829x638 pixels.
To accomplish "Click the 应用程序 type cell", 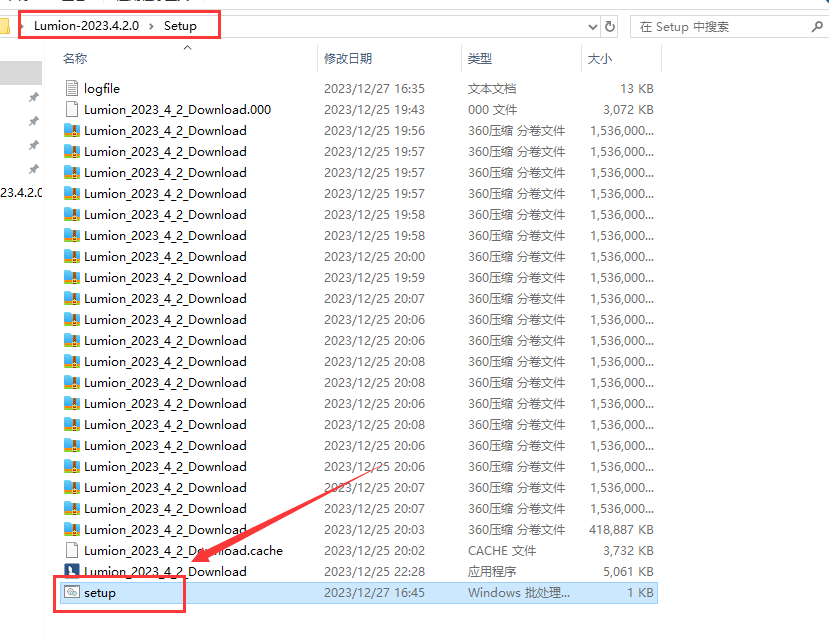I will [x=492, y=571].
